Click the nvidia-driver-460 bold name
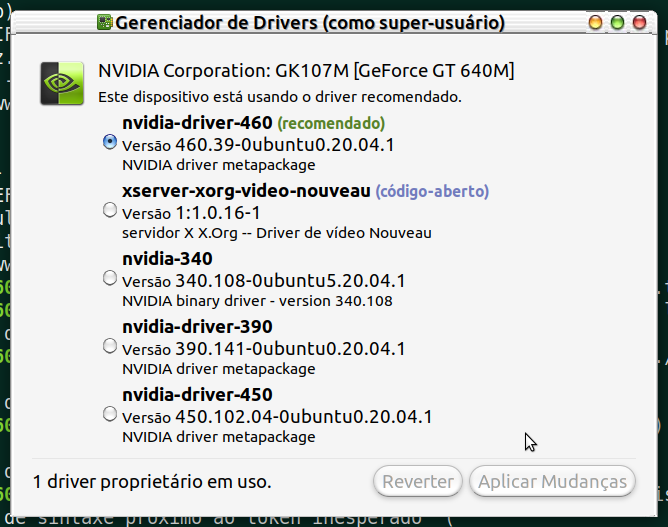The height and width of the screenshot is (527, 668). [x=197, y=123]
